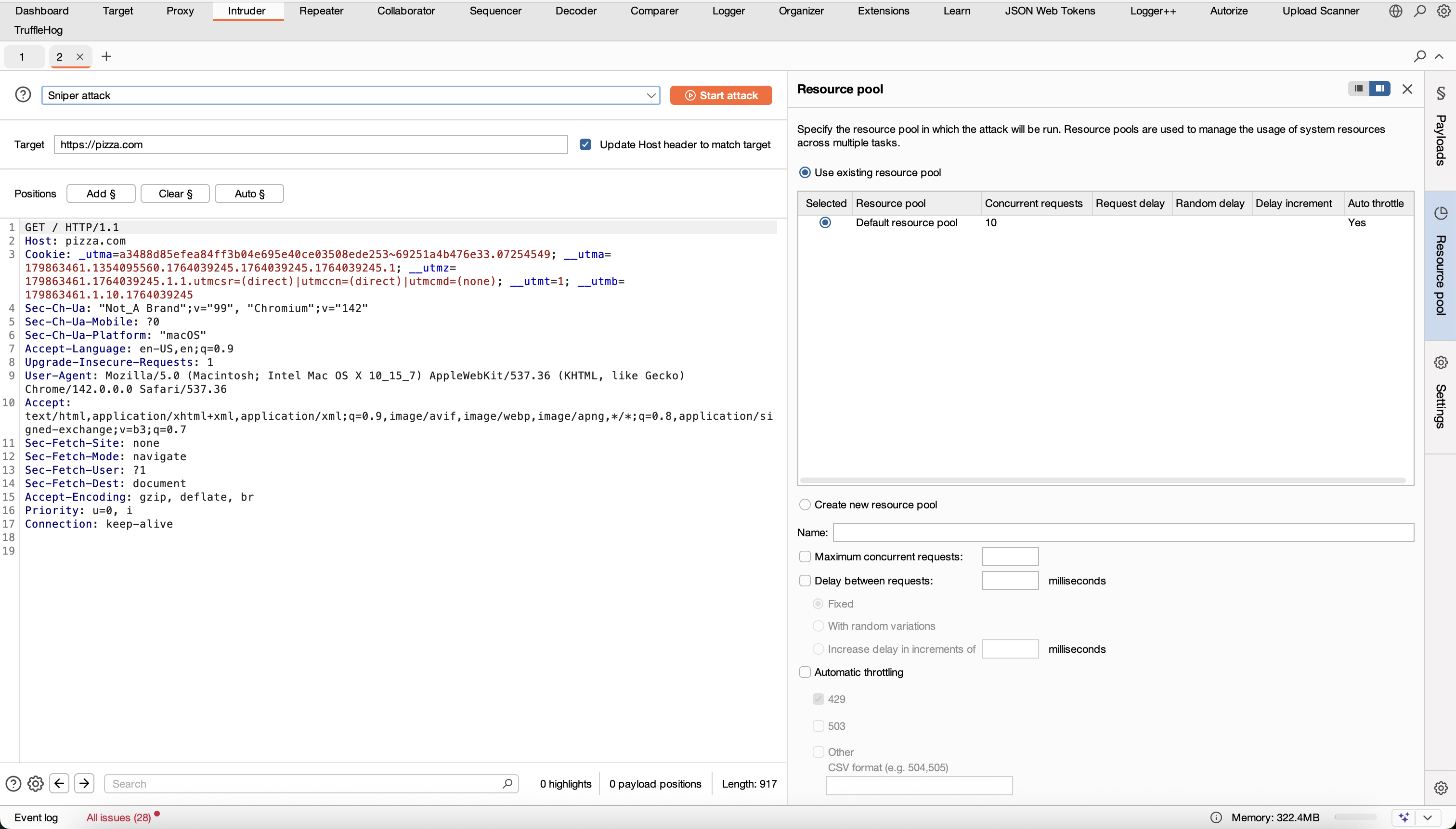This screenshot has width=1456, height=829.
Task: Enable Automatic throttling checkbox
Action: pyautogui.click(x=805, y=672)
